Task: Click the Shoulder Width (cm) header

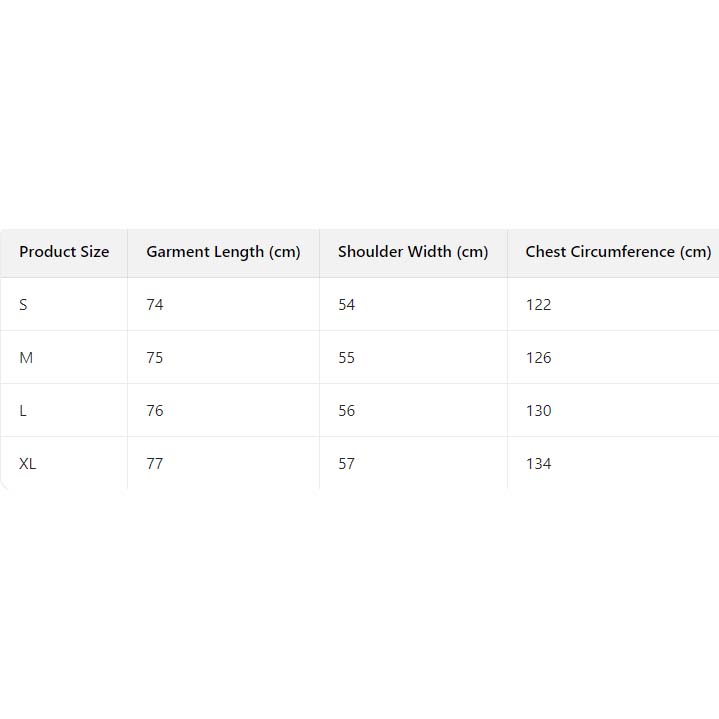Action: (x=413, y=252)
